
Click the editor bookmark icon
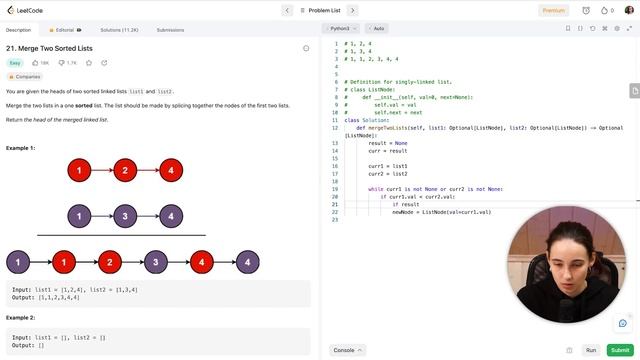click(x=568, y=29)
